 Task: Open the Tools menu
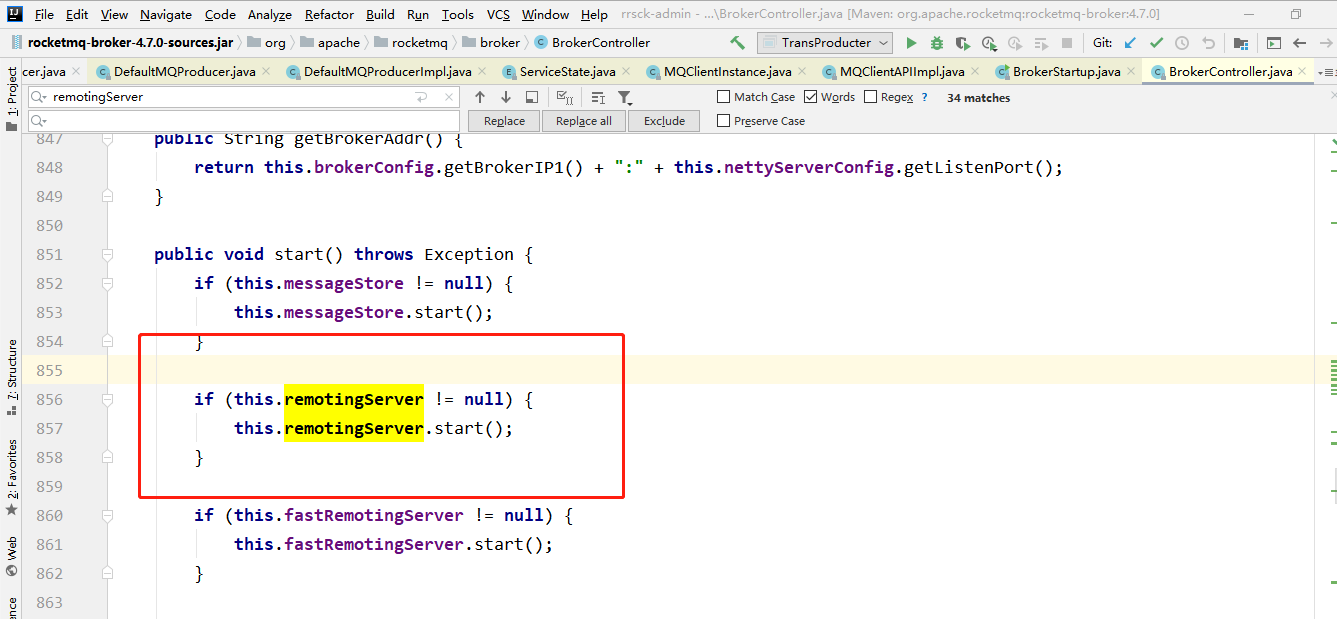click(458, 14)
